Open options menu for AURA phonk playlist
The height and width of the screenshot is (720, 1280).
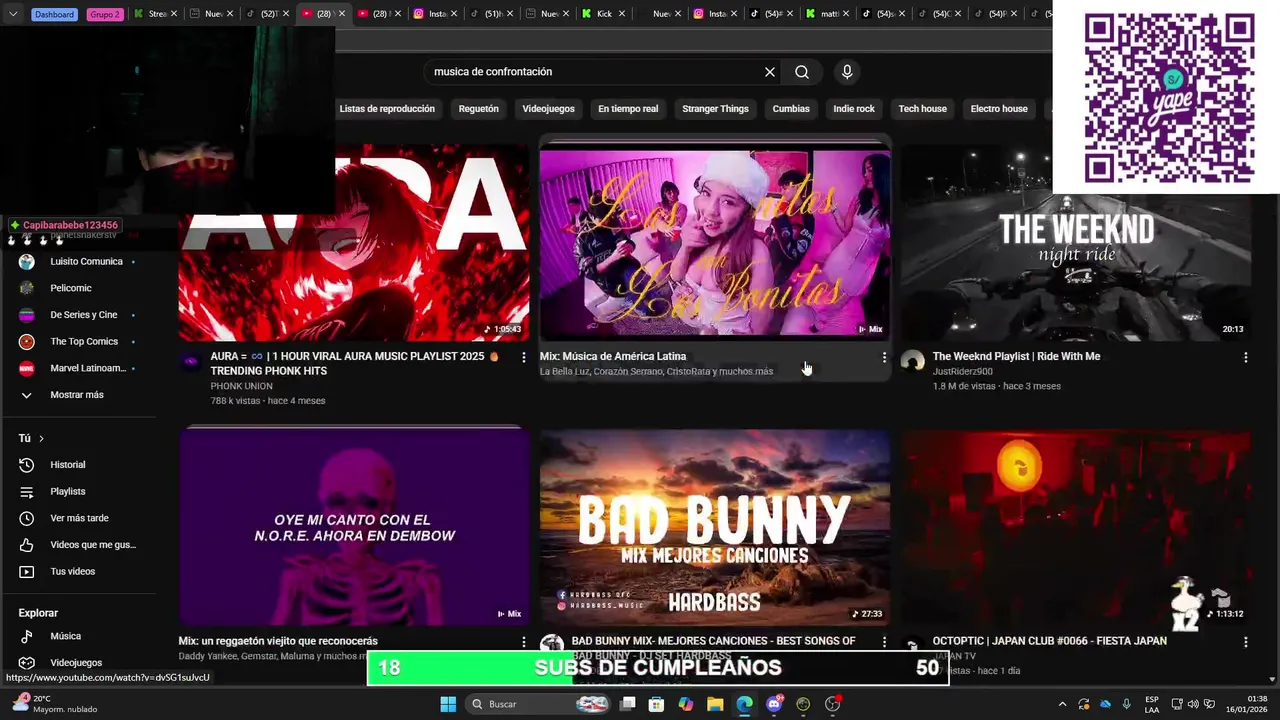[523, 357]
